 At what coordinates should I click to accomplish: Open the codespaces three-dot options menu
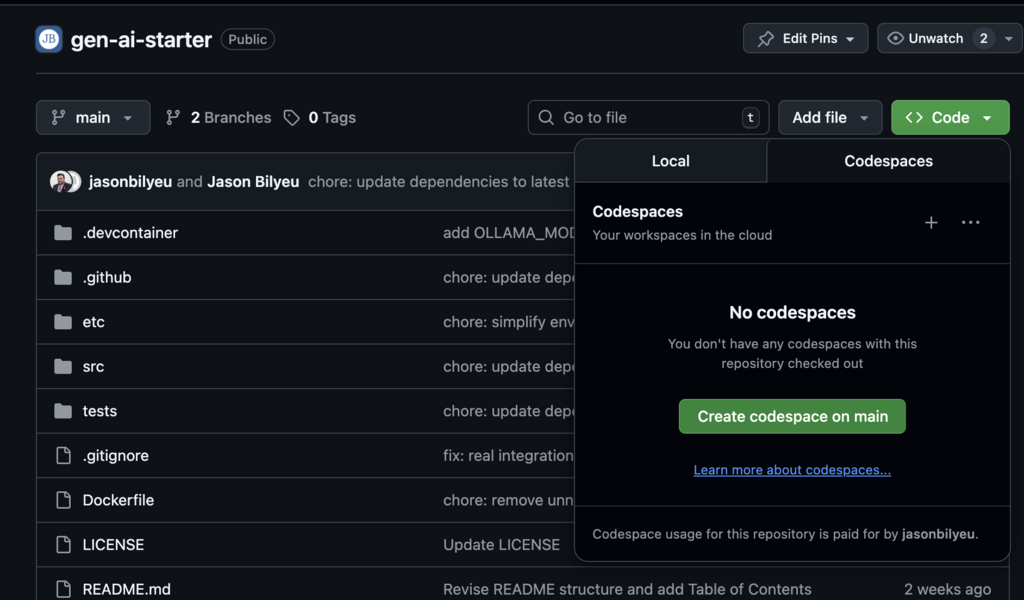970,223
